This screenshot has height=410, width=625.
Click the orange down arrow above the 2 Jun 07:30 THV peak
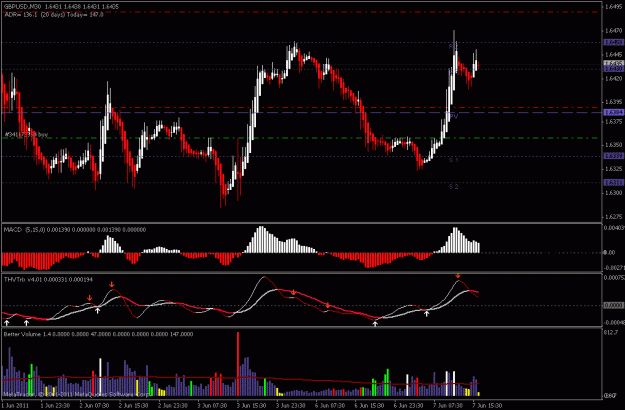[x=90, y=298]
